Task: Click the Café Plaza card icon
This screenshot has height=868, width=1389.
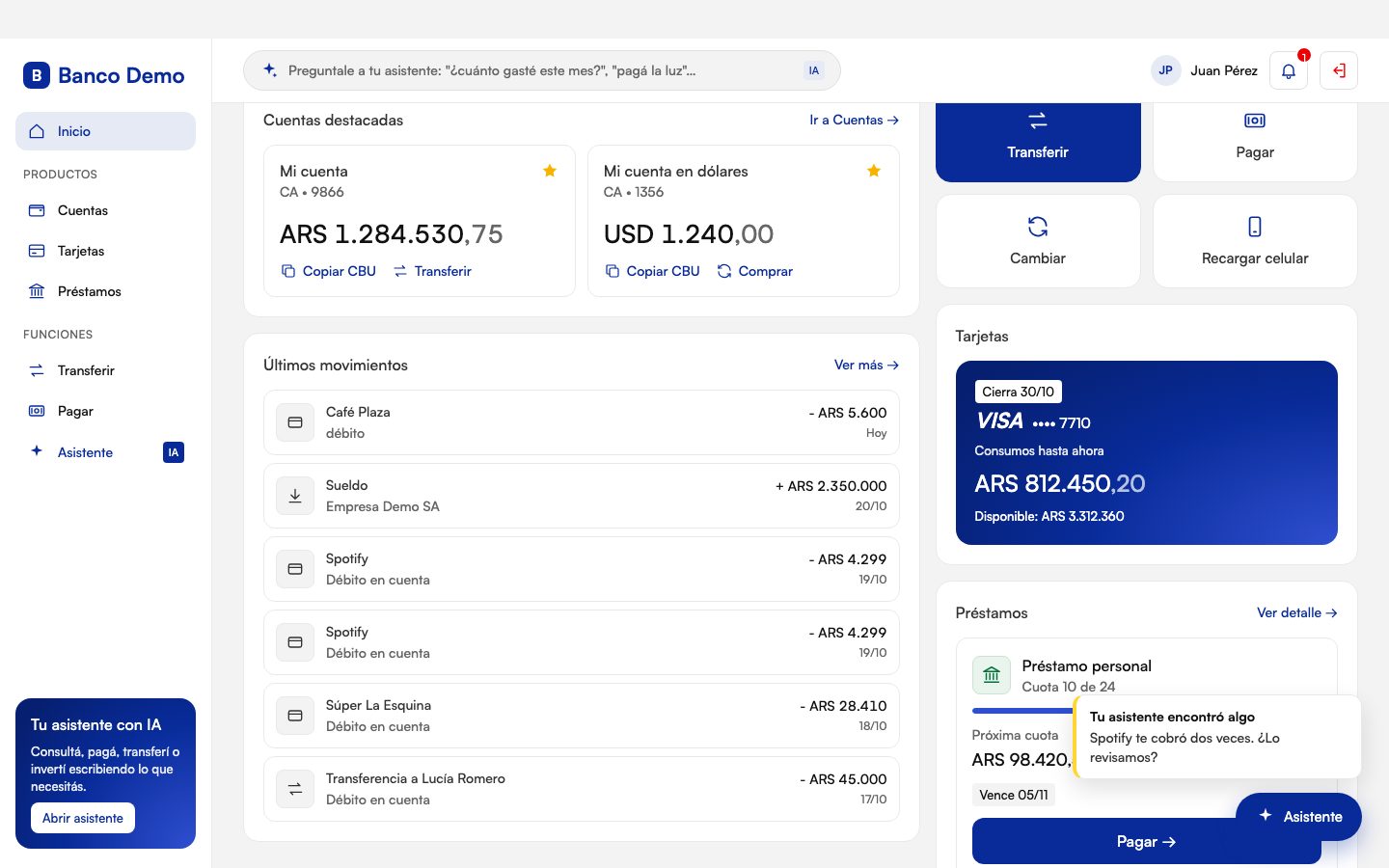Action: coord(295,422)
